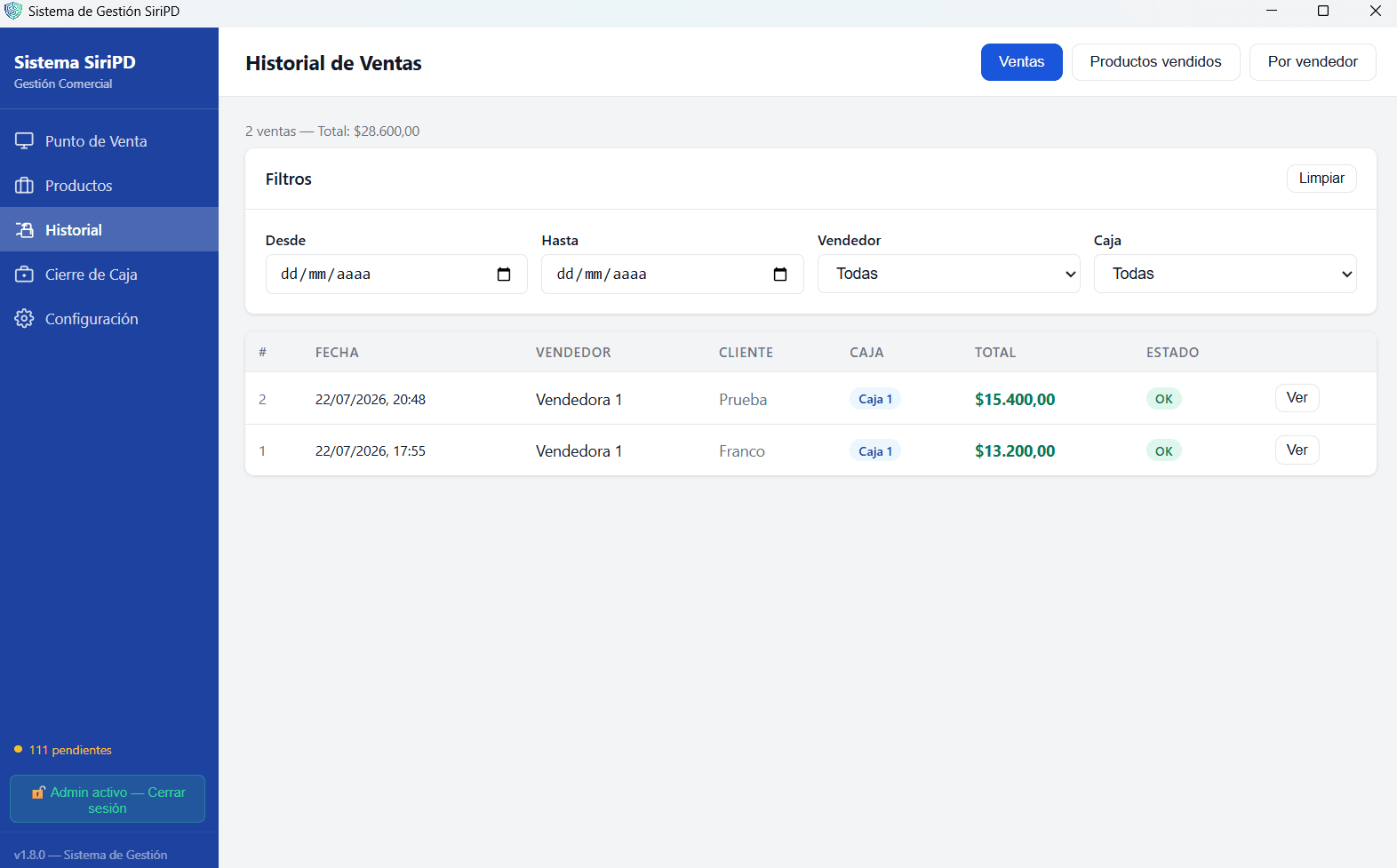Viewport: 1397px width, 868px height.
Task: Click the VENDEDOR column header
Action: click(x=573, y=353)
